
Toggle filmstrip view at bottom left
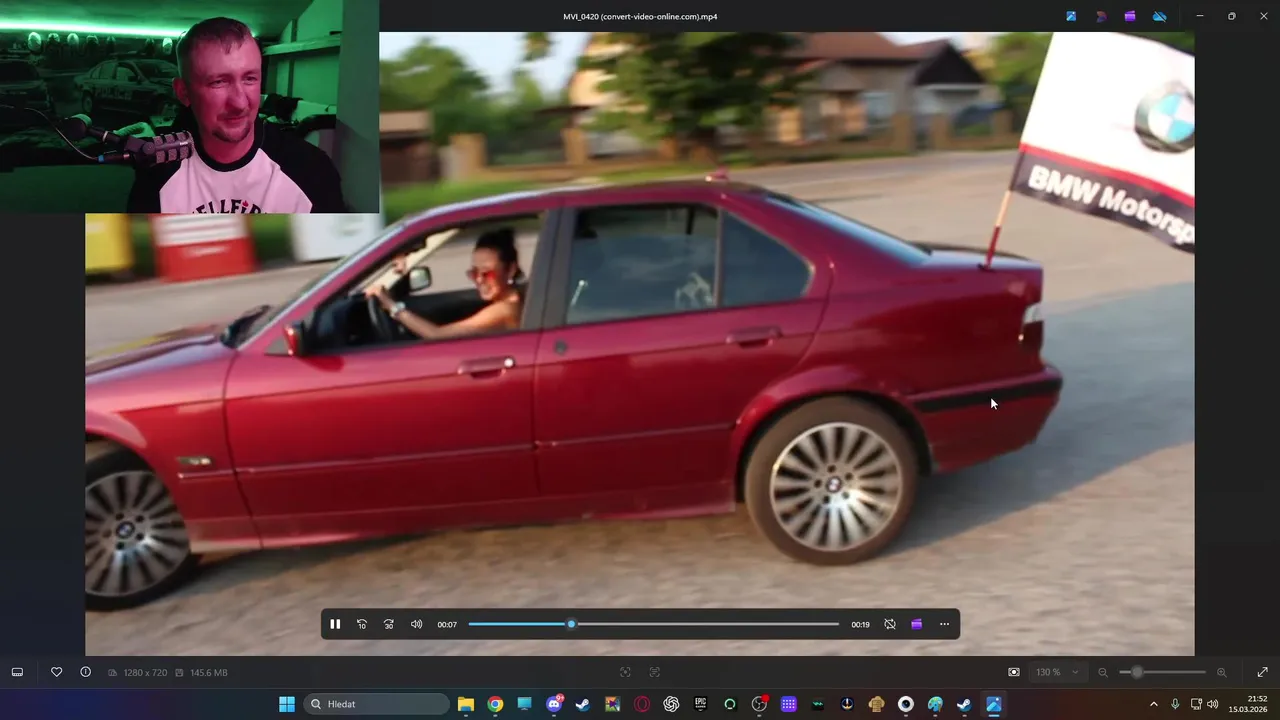17,672
